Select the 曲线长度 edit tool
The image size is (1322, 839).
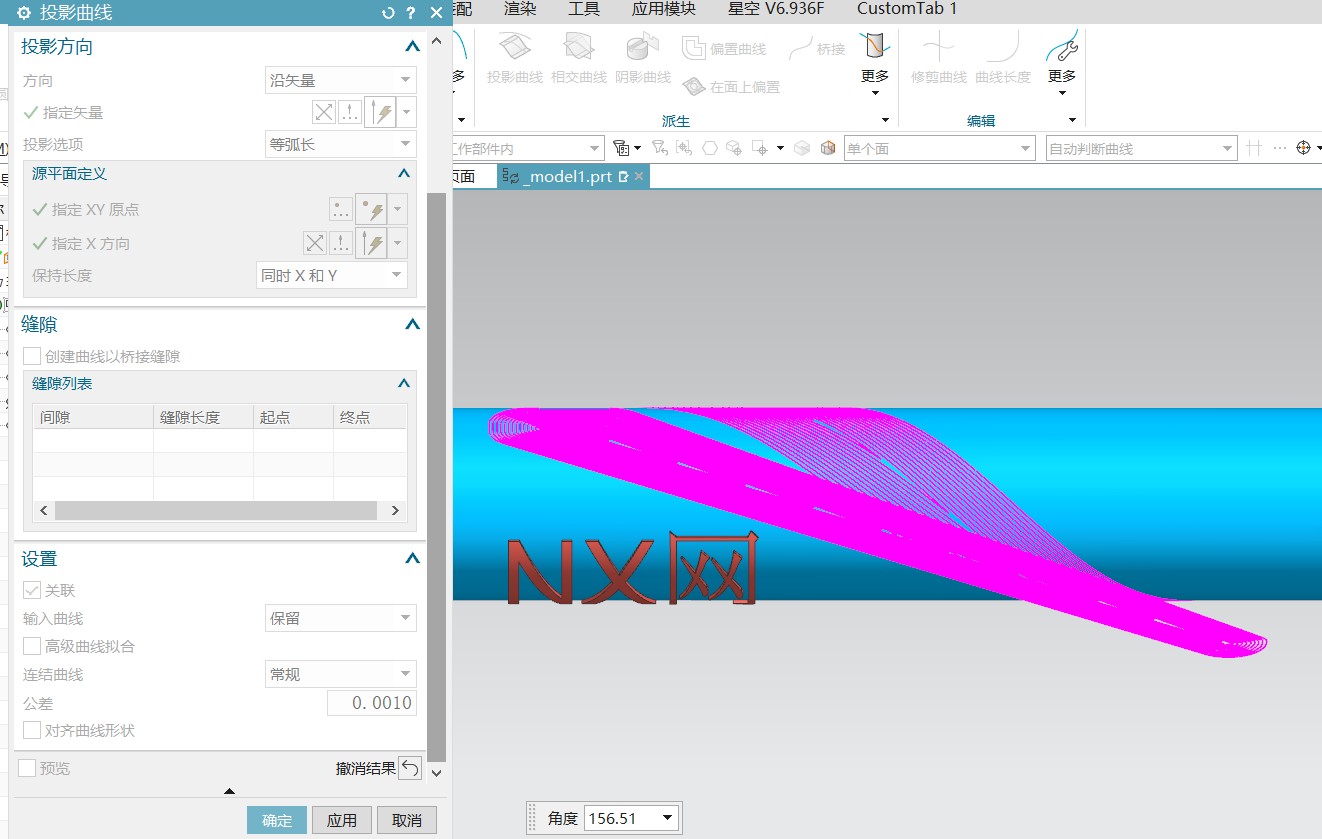coord(1003,58)
